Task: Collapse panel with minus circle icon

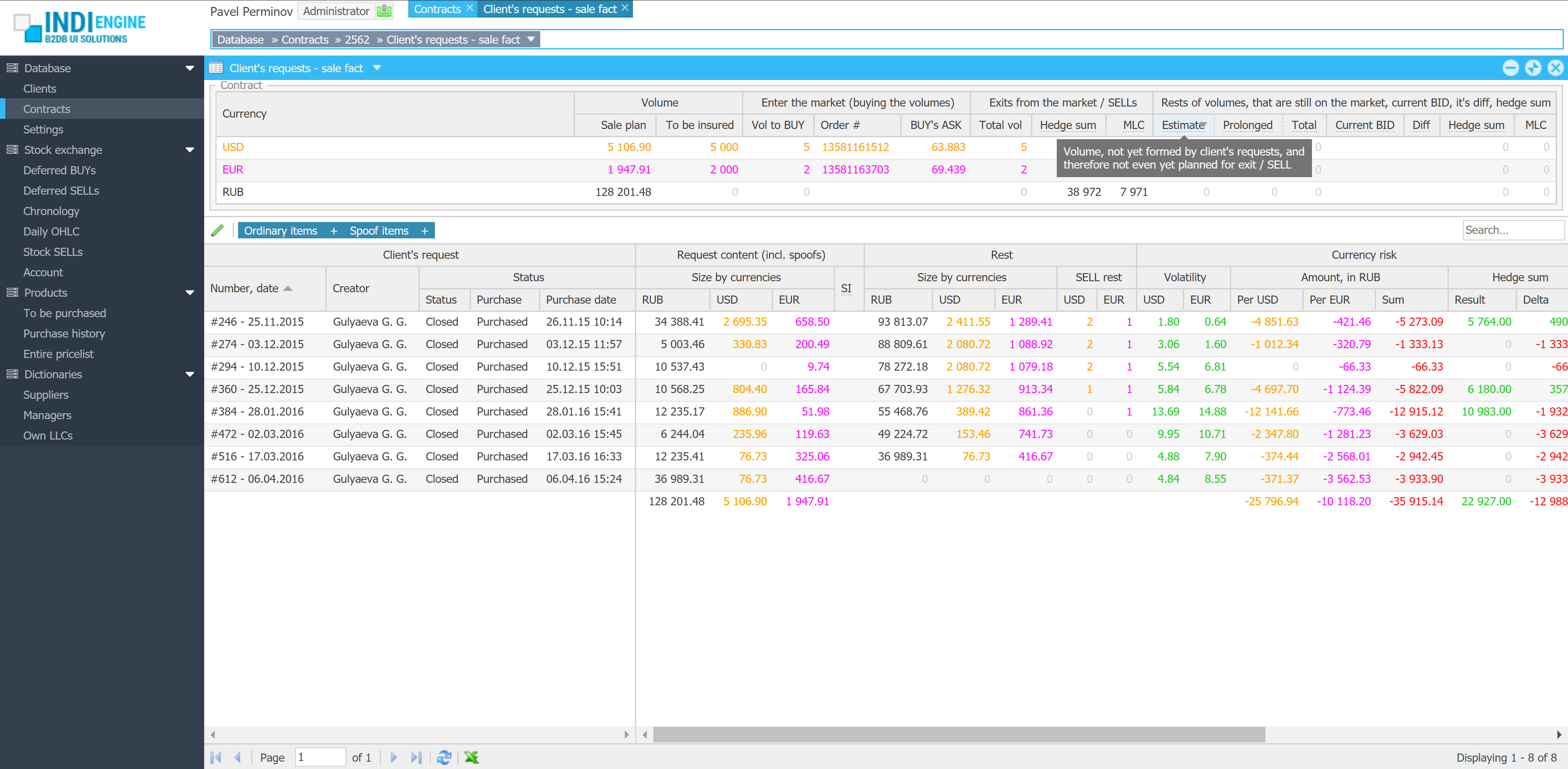Action: pyautogui.click(x=1510, y=67)
